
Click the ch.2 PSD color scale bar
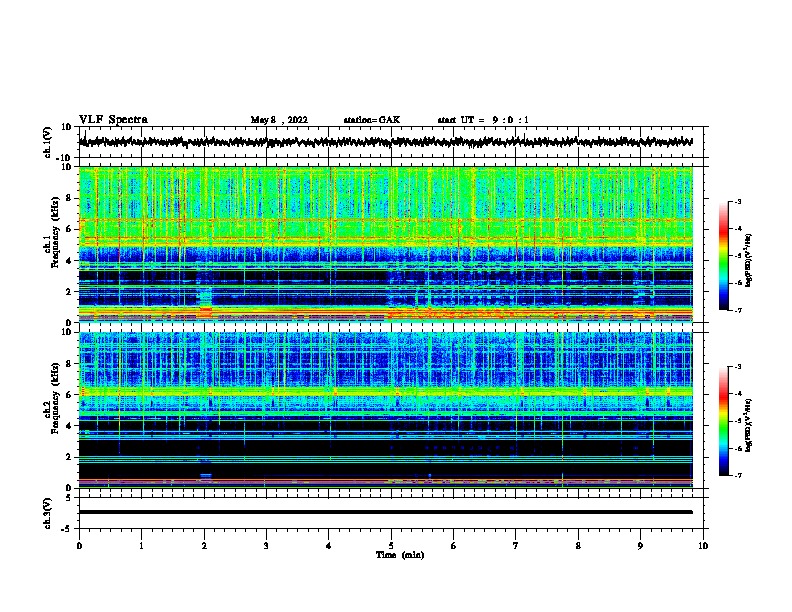pyautogui.click(x=724, y=421)
